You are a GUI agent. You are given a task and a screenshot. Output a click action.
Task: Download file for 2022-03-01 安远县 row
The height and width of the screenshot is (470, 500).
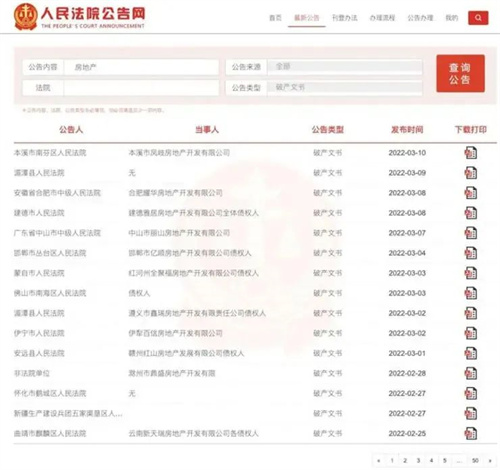pos(471,353)
